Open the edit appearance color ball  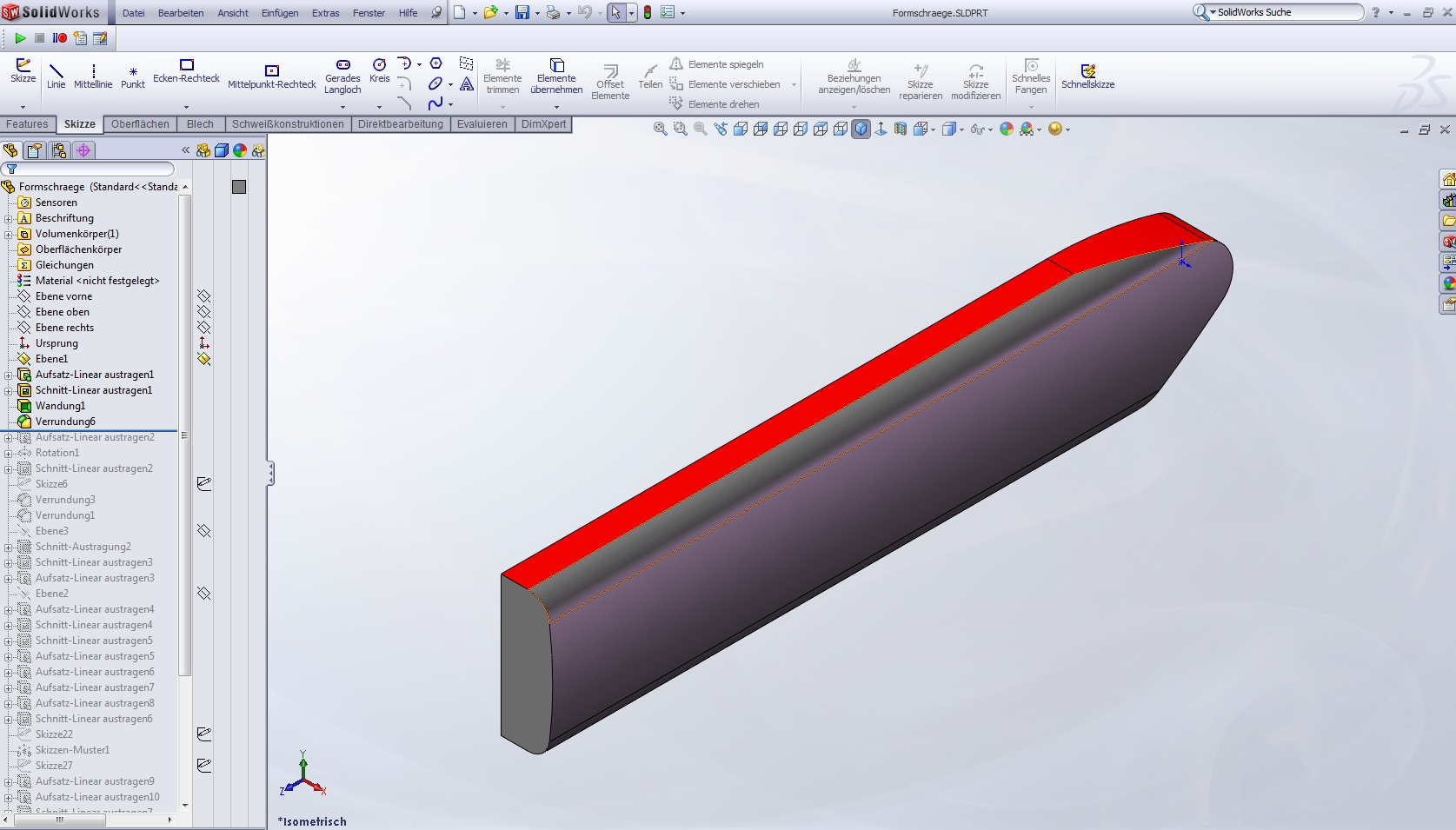pos(1007,129)
